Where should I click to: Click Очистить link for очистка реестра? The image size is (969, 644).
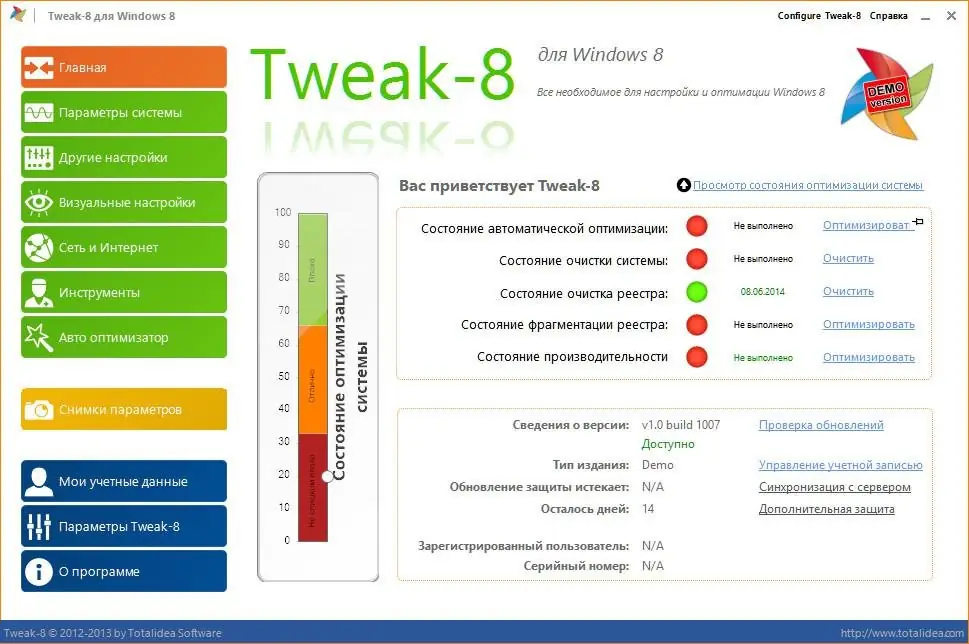click(x=848, y=291)
